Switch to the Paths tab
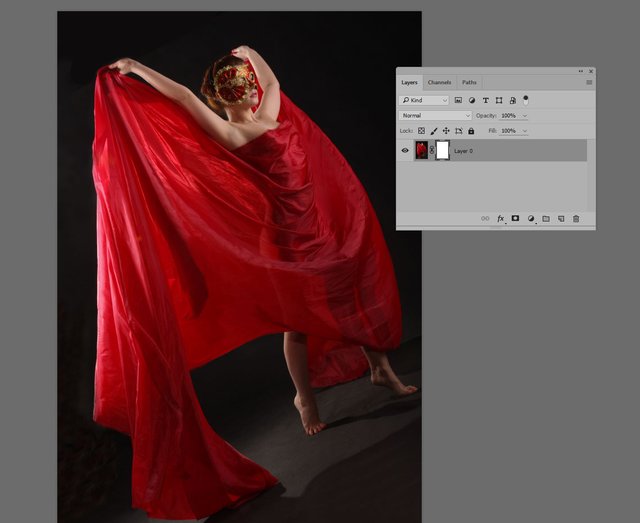Image resolution: width=640 pixels, height=523 pixels. [469, 82]
